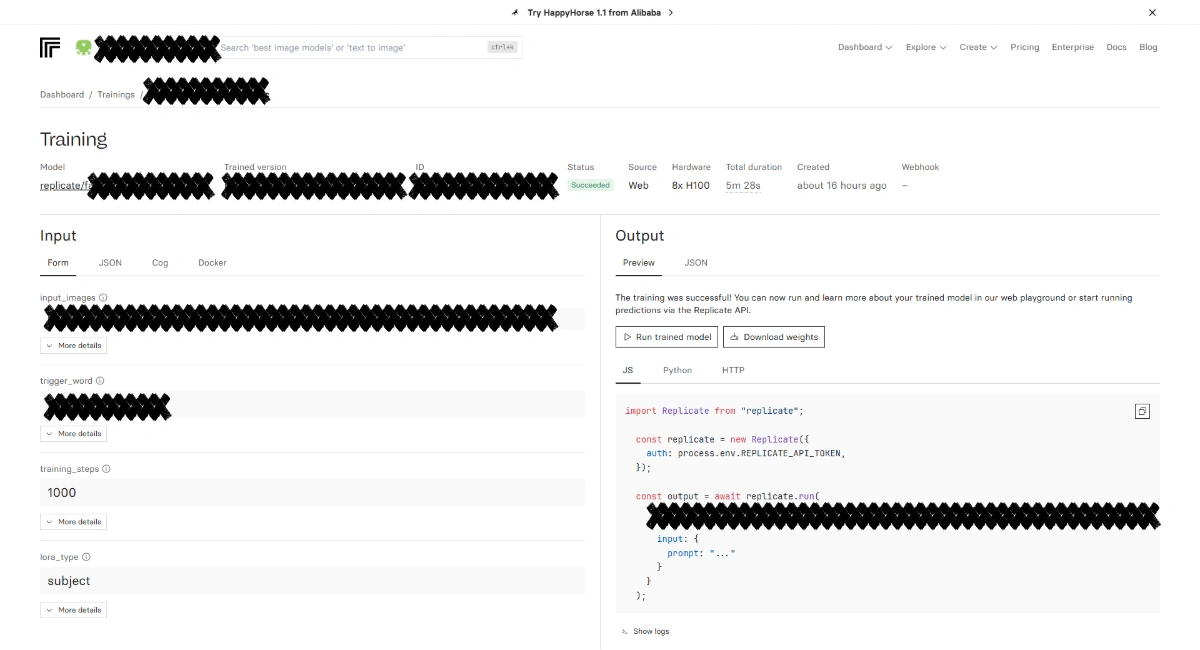Image resolution: width=1200 pixels, height=650 pixels.
Task: Expand More details under lora_type
Action: point(73,609)
